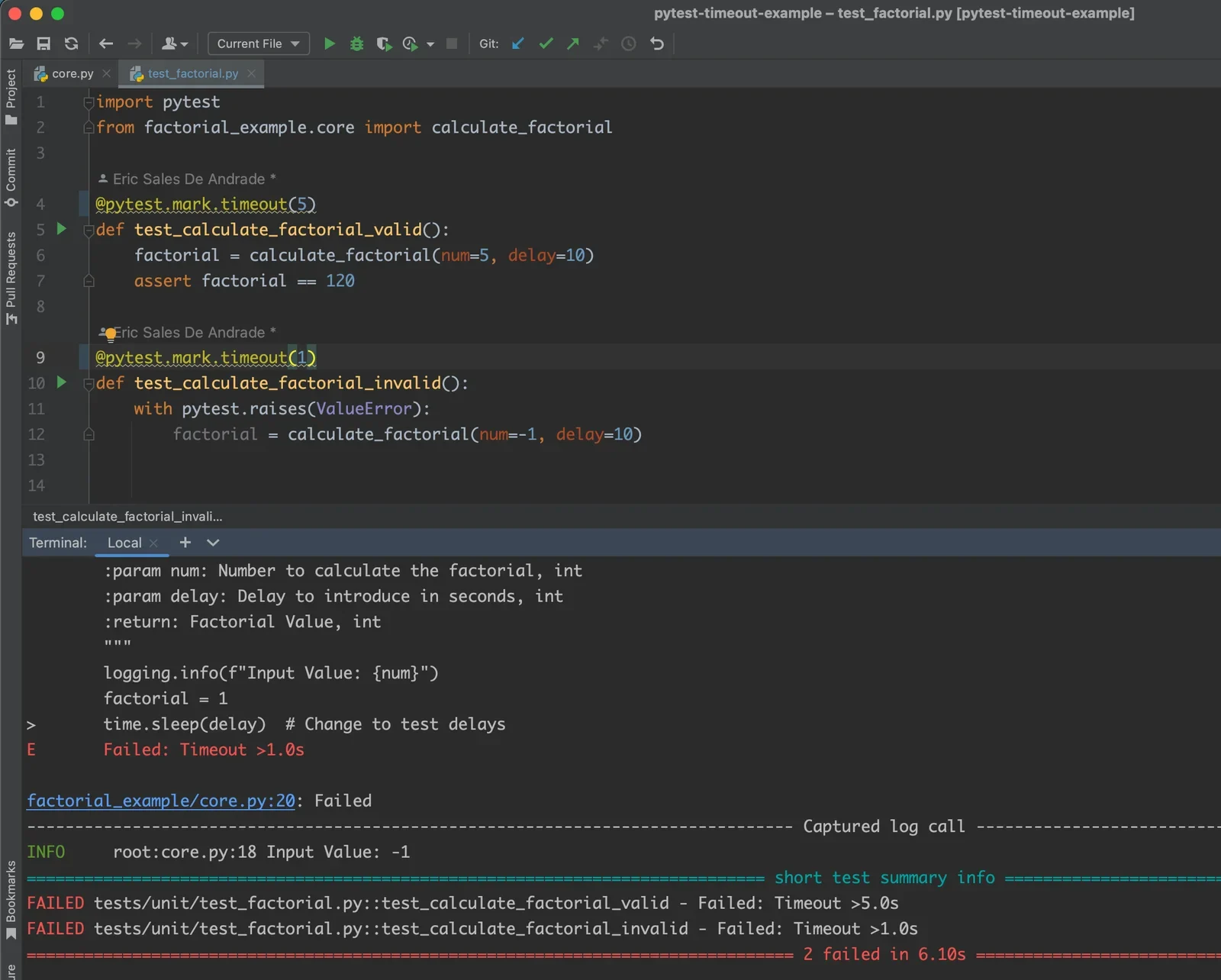Push commits with the Git push arrow
Image resolution: width=1221 pixels, height=980 pixels.
point(573,44)
